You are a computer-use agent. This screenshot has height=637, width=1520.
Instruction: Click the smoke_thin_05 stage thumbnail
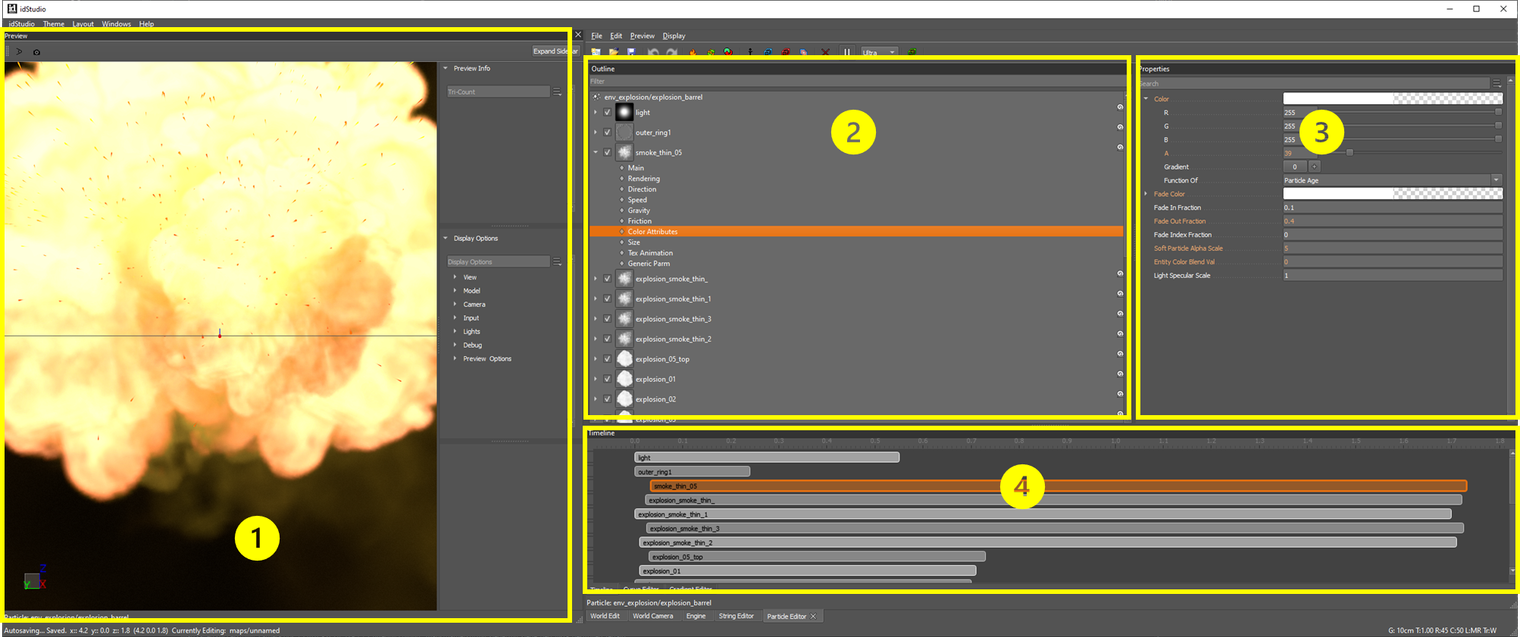[x=624, y=152]
